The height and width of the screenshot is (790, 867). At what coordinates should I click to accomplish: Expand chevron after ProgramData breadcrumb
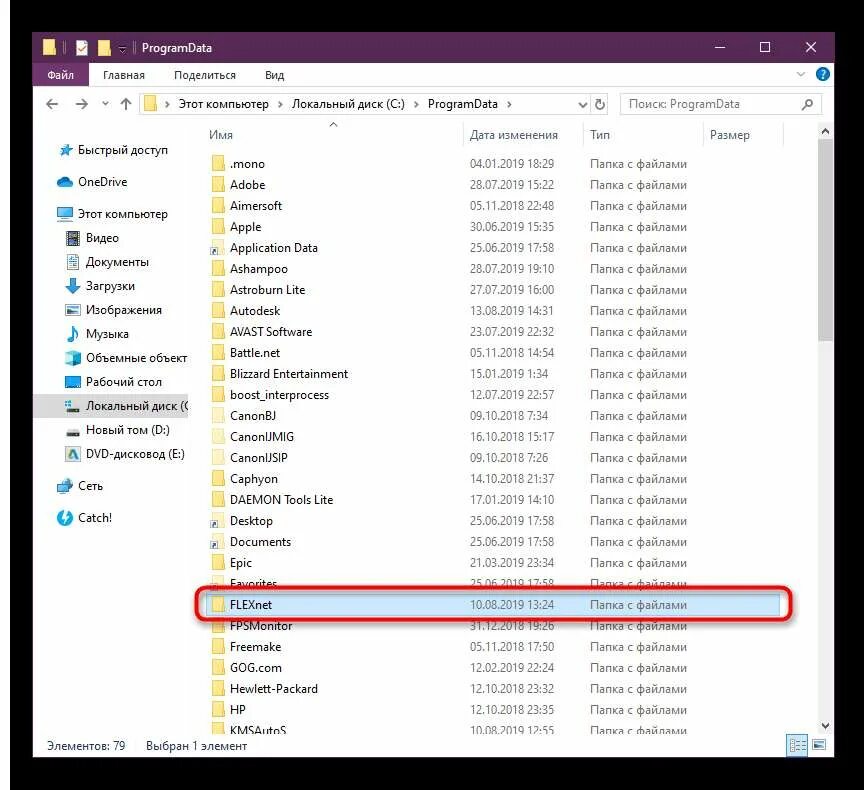[x=509, y=104]
